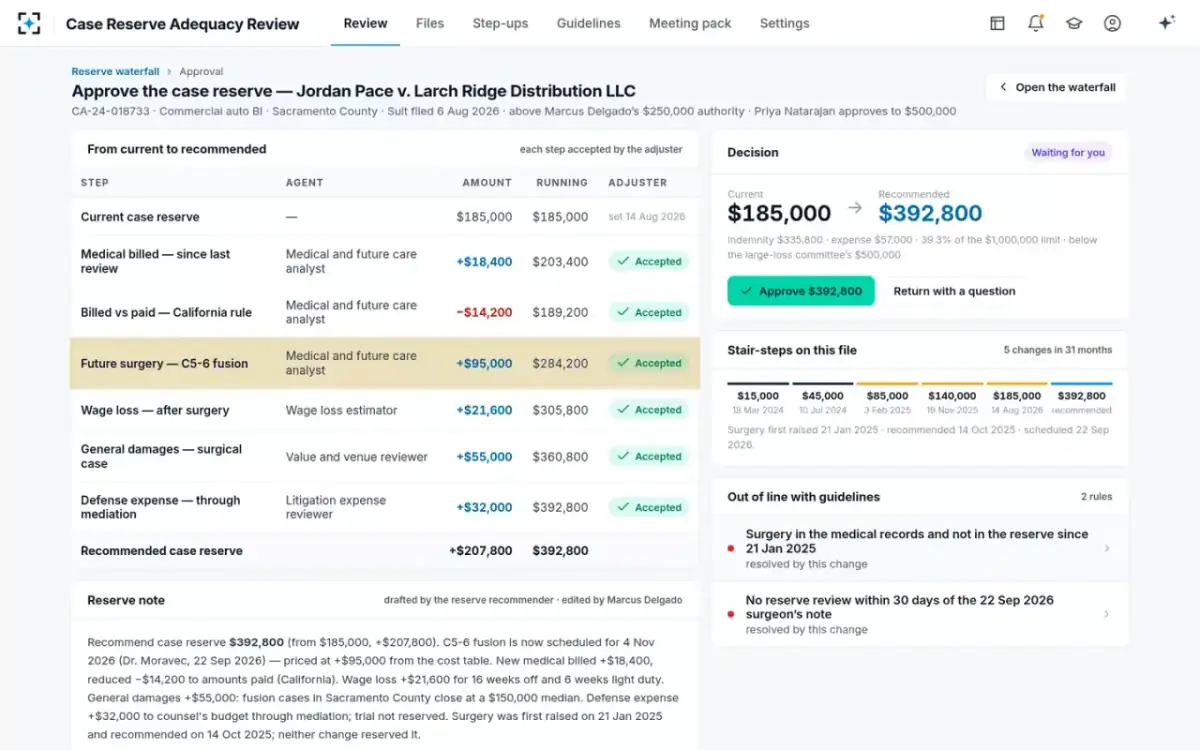Open the Settings tab
The width and height of the screenshot is (1200, 750).
(x=784, y=23)
